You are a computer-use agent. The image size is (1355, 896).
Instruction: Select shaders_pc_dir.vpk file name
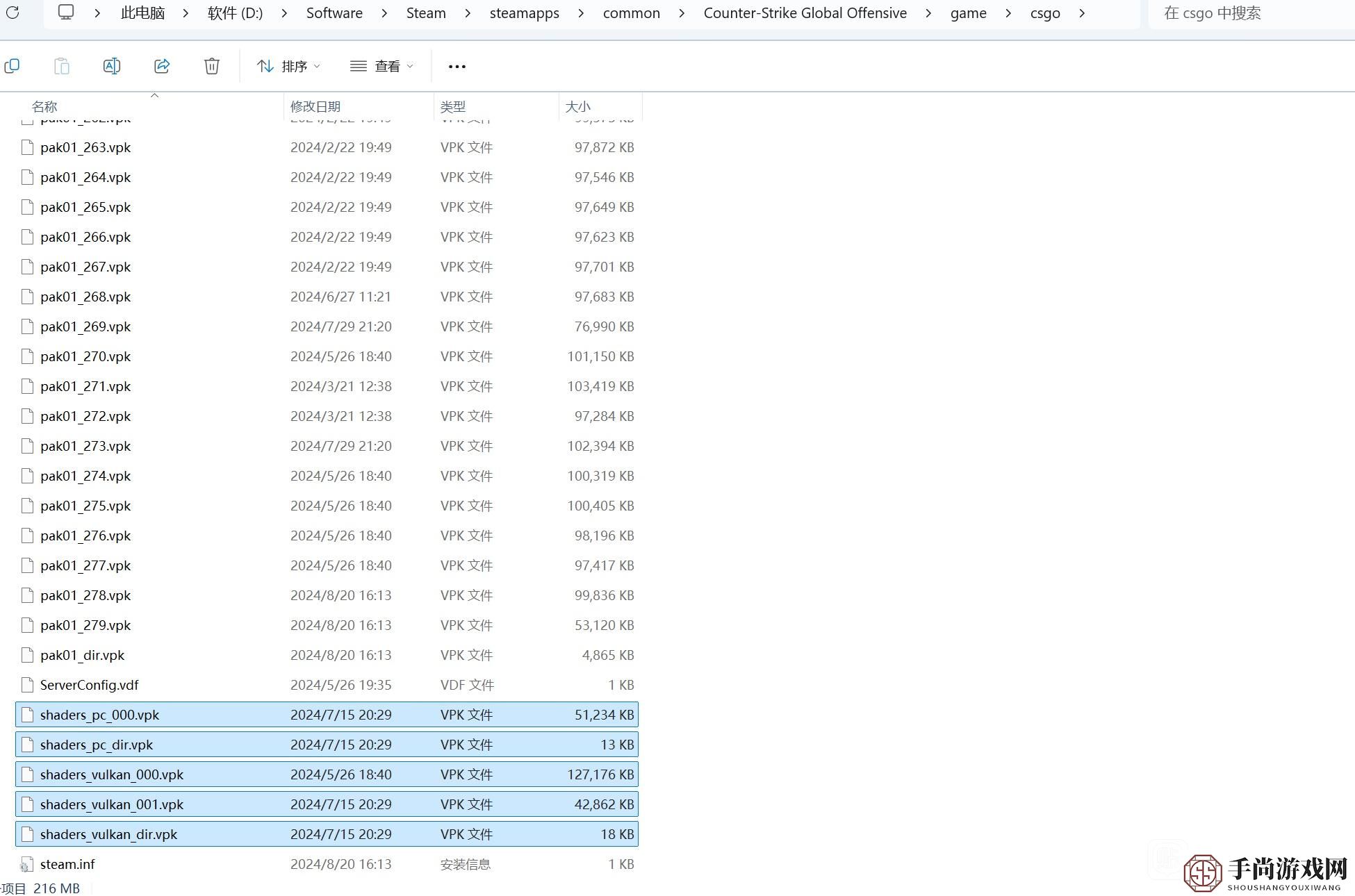[x=97, y=745]
